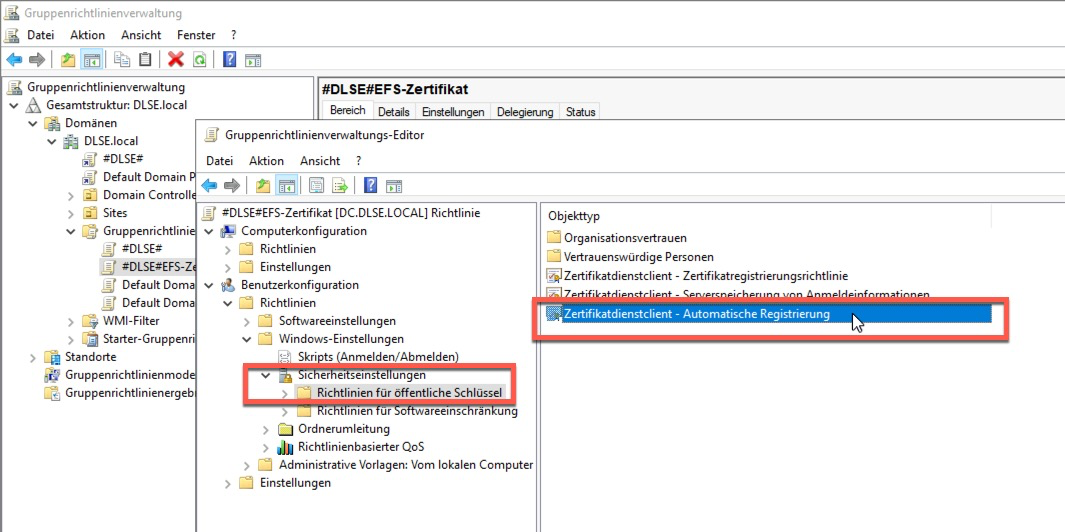This screenshot has width=1065, height=532.
Task: Click the Sicherheitseinstellungen lock folder icon
Action: (286, 375)
